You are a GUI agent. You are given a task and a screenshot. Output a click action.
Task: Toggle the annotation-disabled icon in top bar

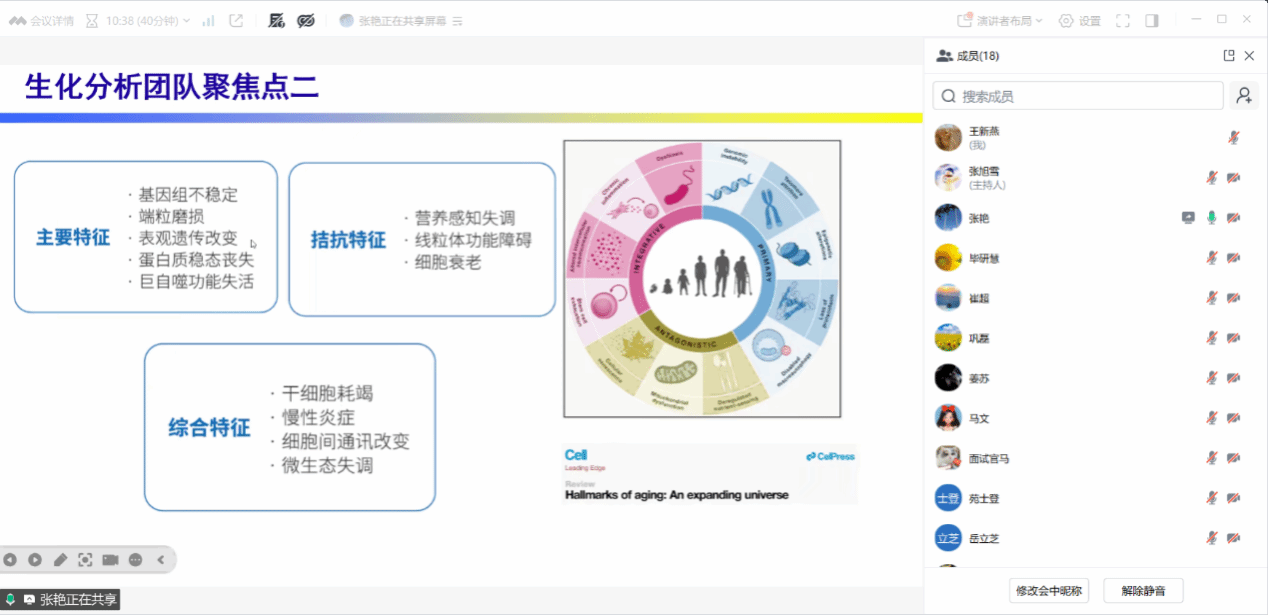[x=277, y=20]
